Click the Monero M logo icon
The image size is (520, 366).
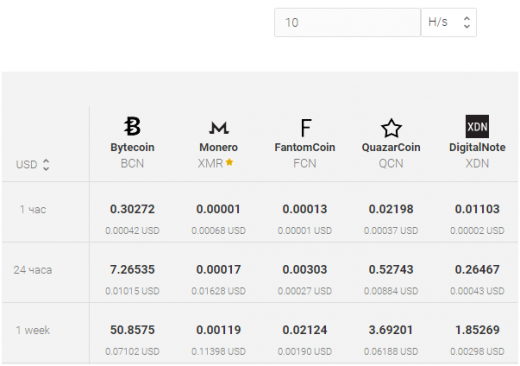coord(219,128)
